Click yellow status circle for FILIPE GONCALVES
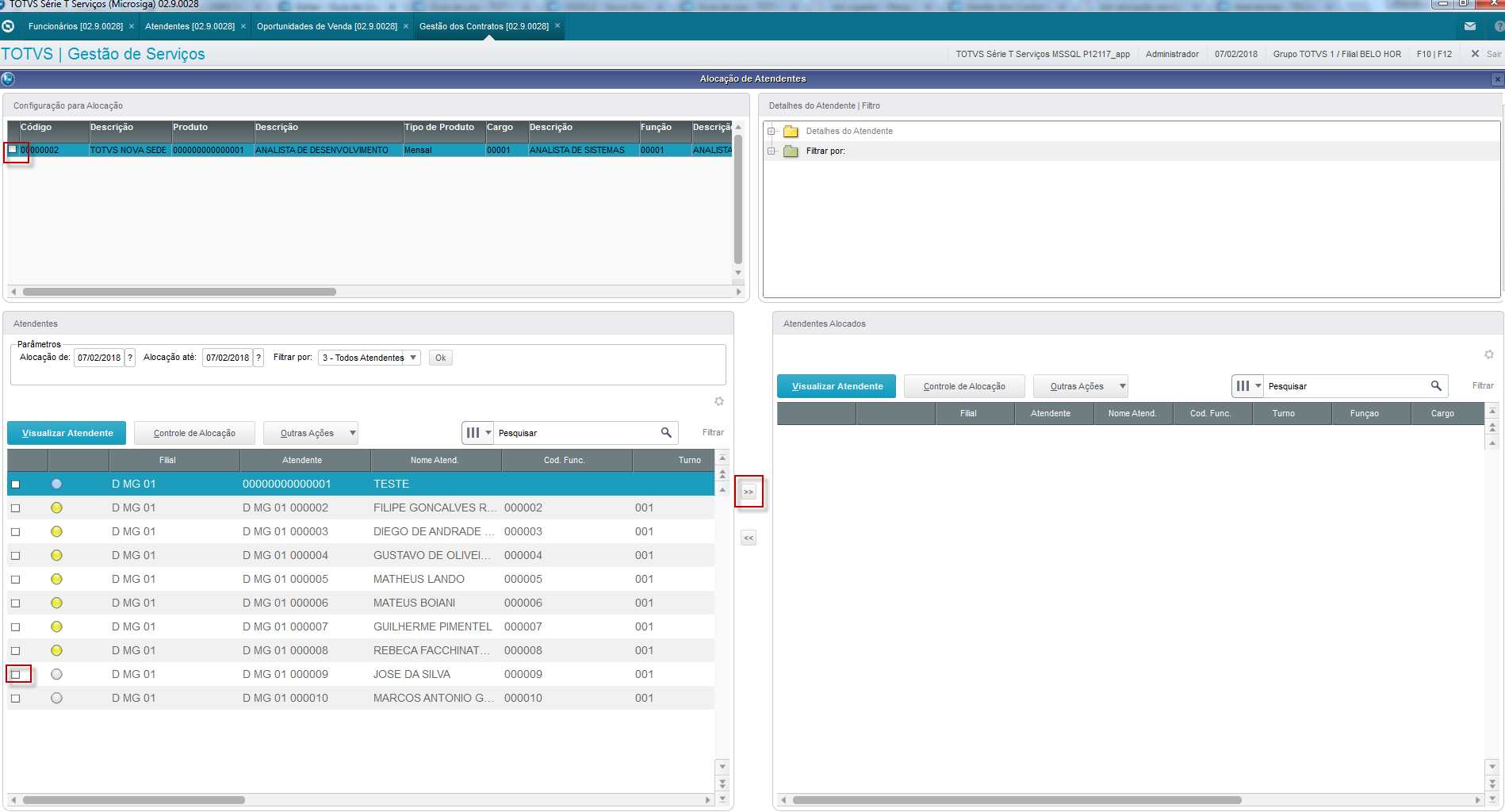 click(x=56, y=507)
